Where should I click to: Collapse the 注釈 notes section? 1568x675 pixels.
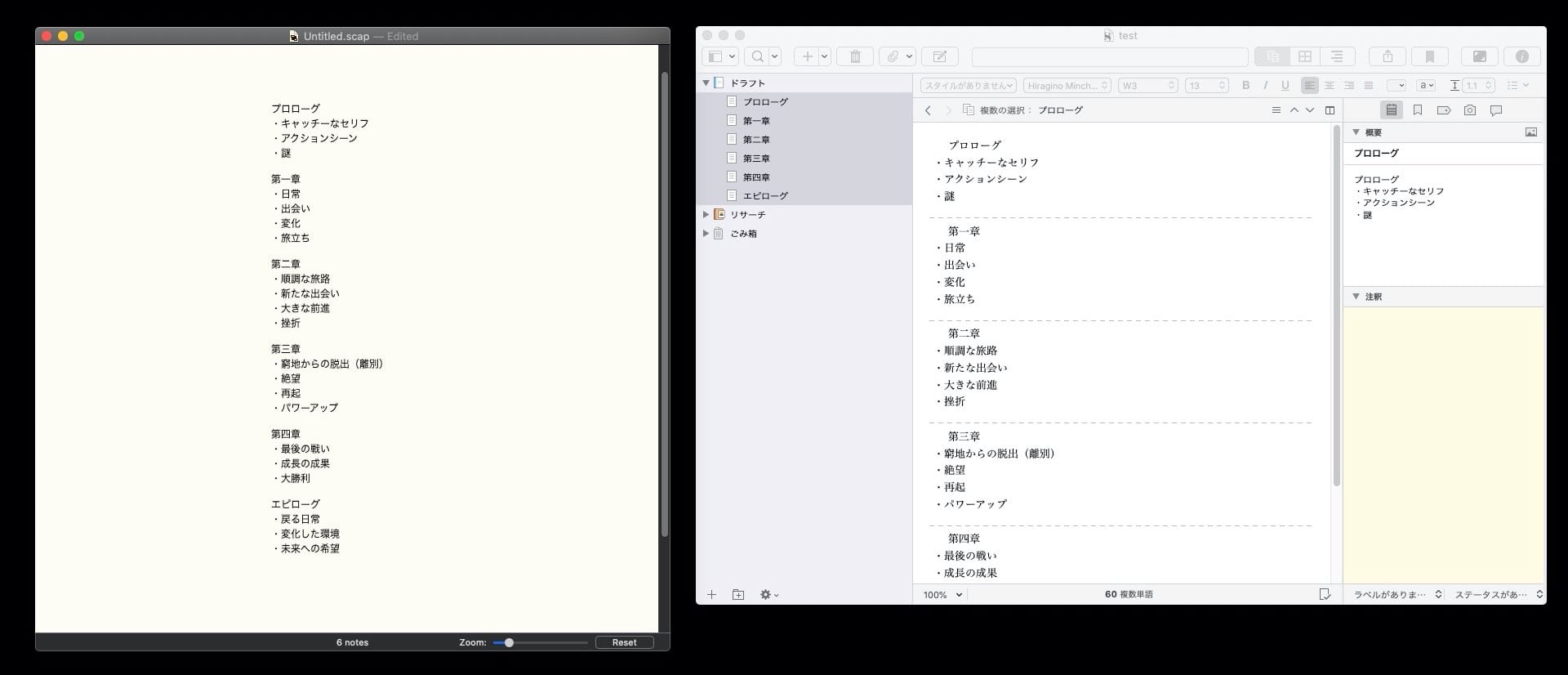click(1356, 297)
